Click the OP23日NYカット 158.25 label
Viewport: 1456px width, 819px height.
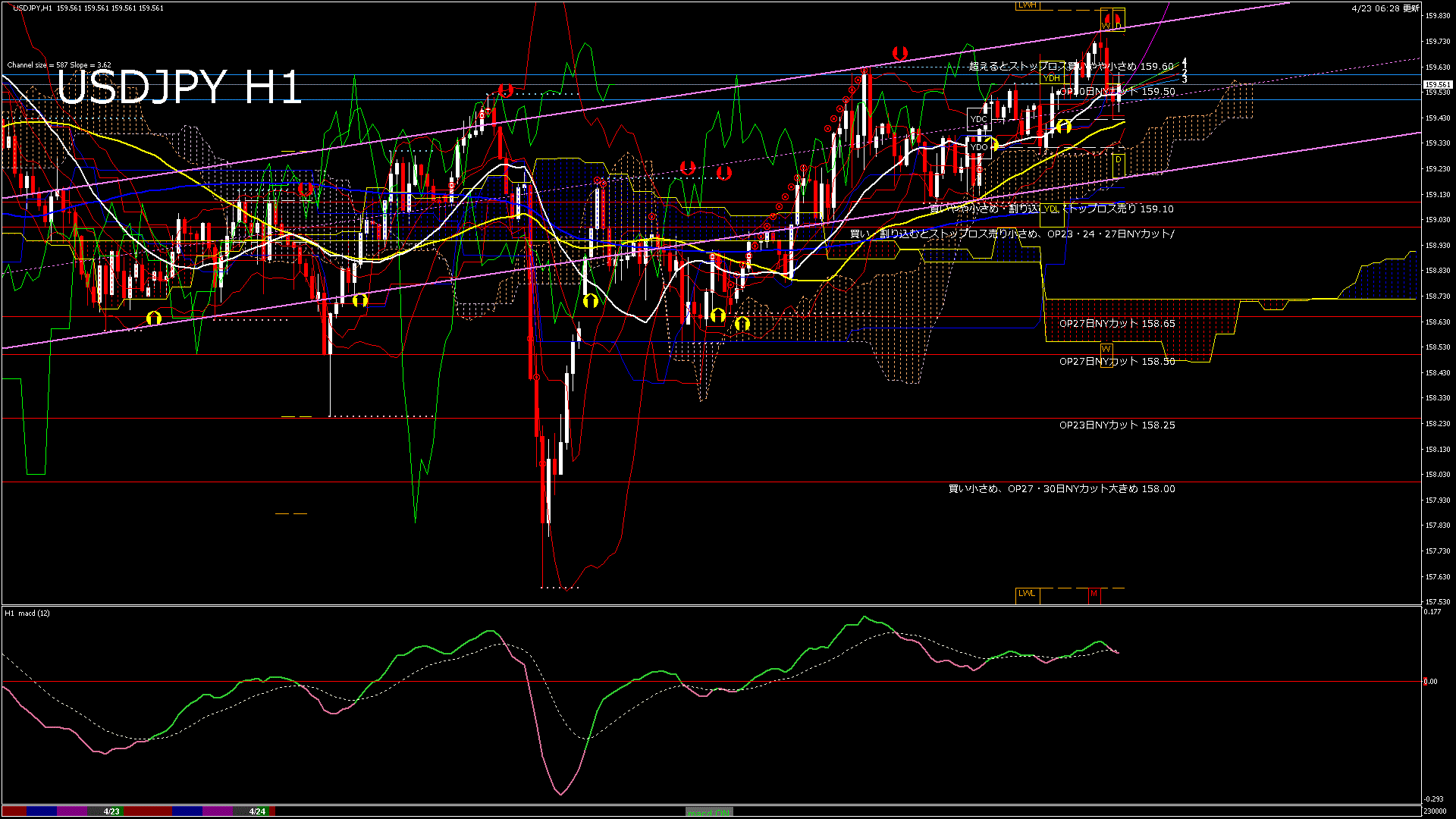click(1117, 425)
